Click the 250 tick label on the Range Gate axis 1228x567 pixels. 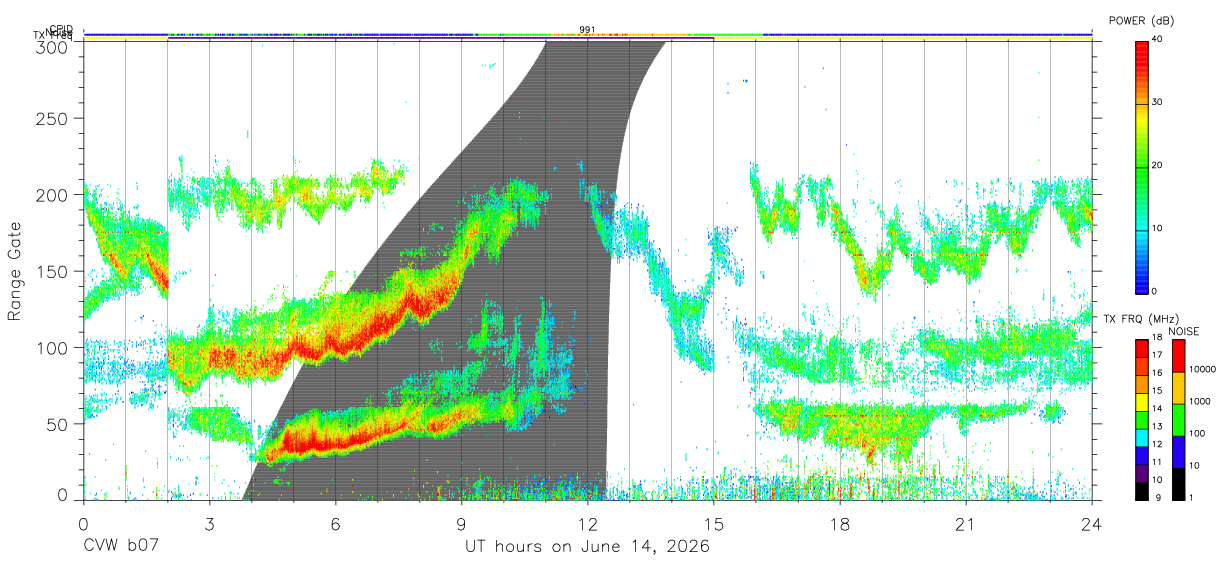tap(53, 118)
